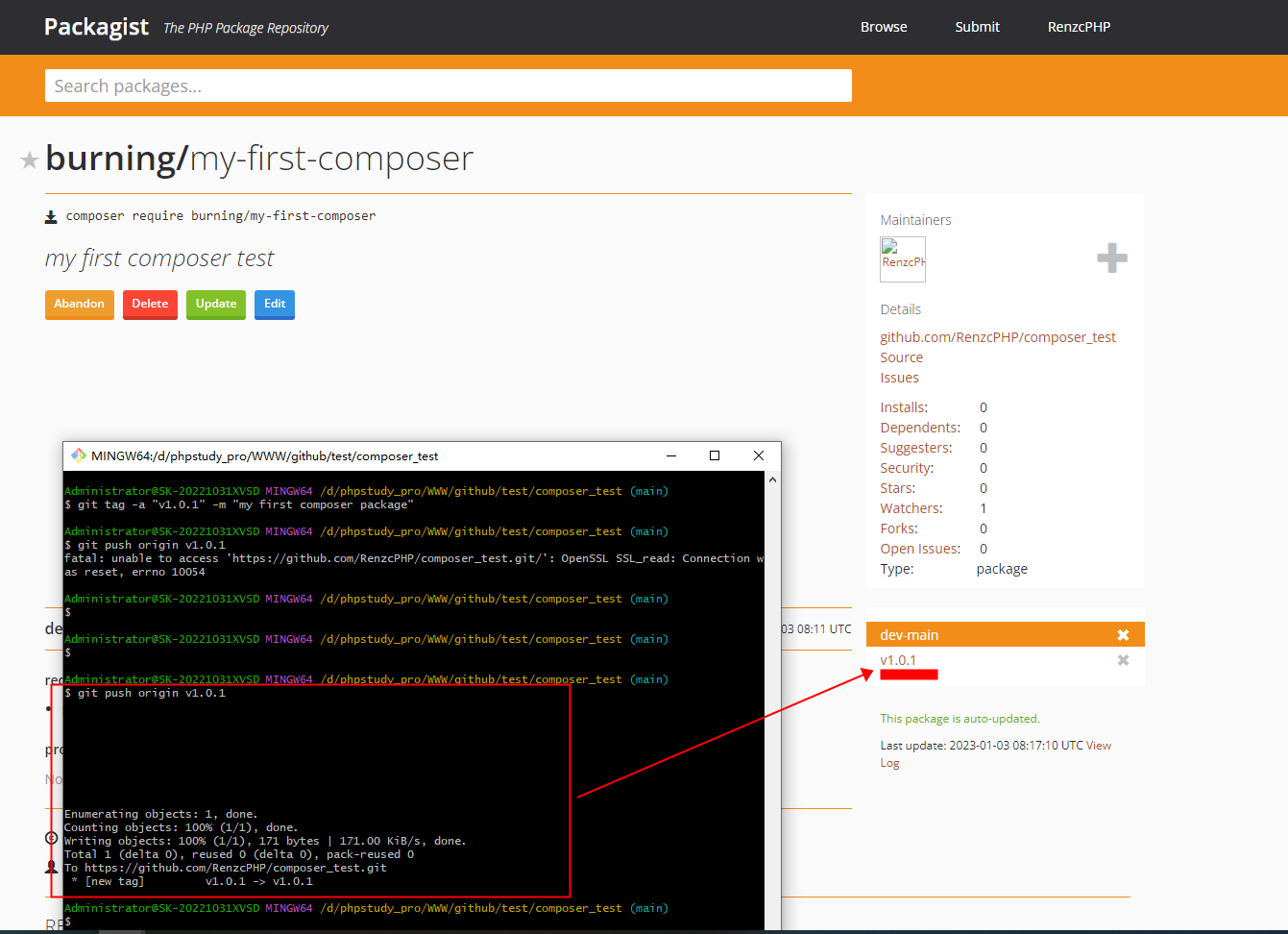Close the MINGW64 terminal window
Image resolution: width=1288 pixels, height=934 pixels.
pyautogui.click(x=759, y=455)
